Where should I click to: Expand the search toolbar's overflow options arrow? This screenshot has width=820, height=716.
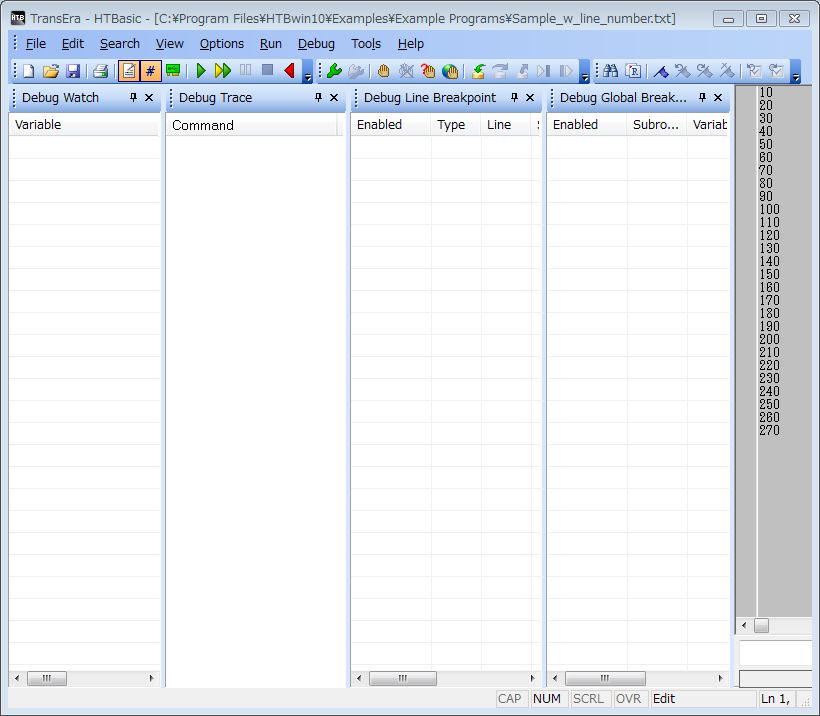[795, 72]
